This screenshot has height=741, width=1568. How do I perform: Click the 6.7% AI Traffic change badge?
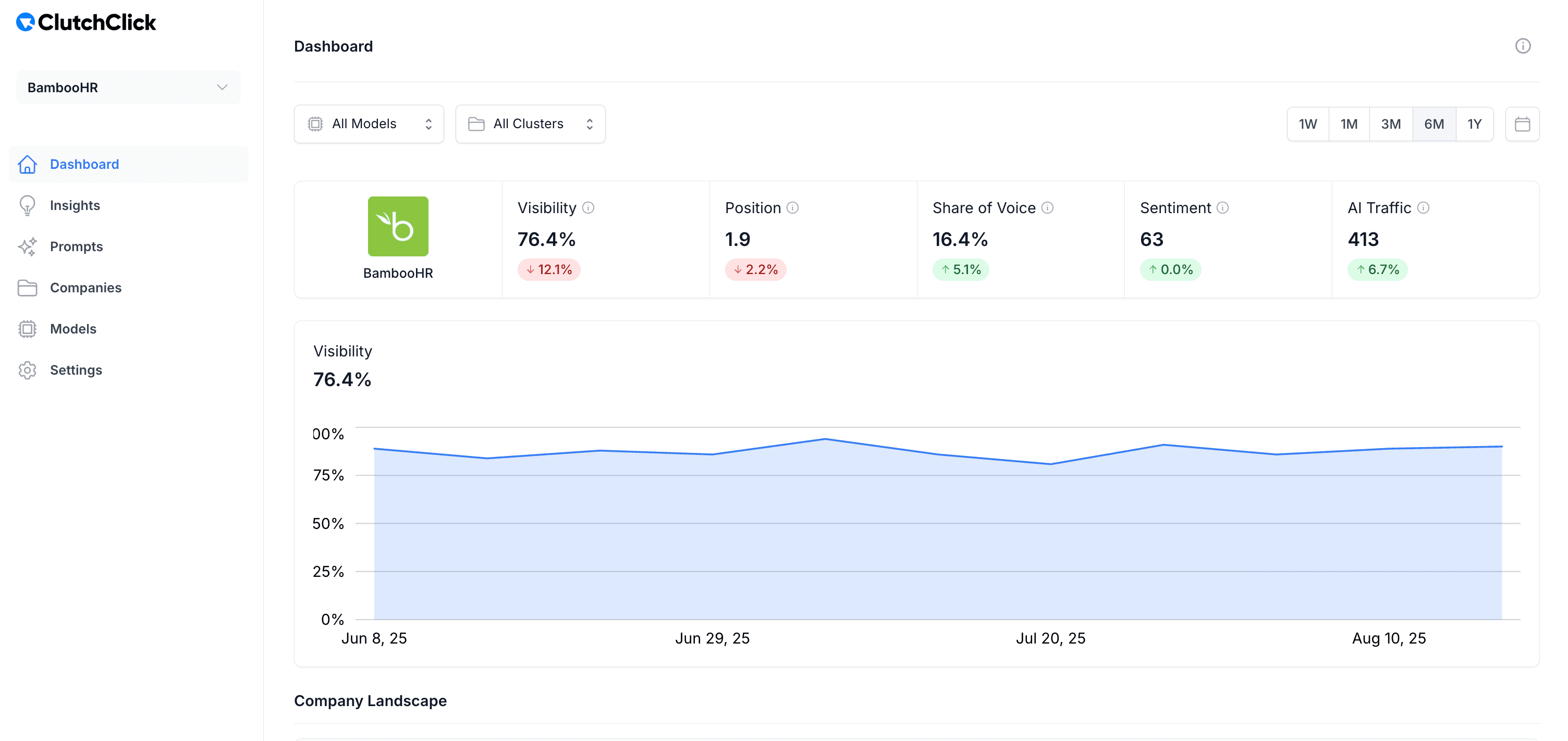(1378, 269)
